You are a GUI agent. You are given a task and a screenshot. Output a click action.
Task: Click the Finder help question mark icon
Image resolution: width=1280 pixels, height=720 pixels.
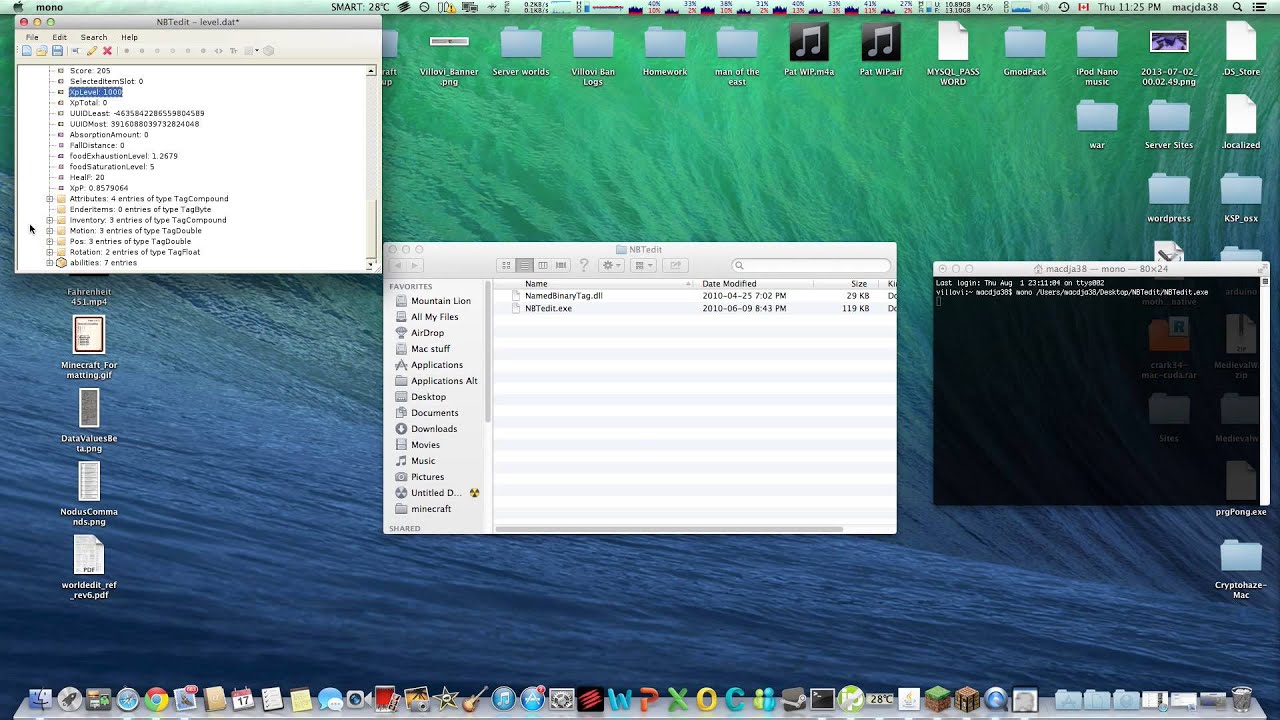(x=584, y=265)
